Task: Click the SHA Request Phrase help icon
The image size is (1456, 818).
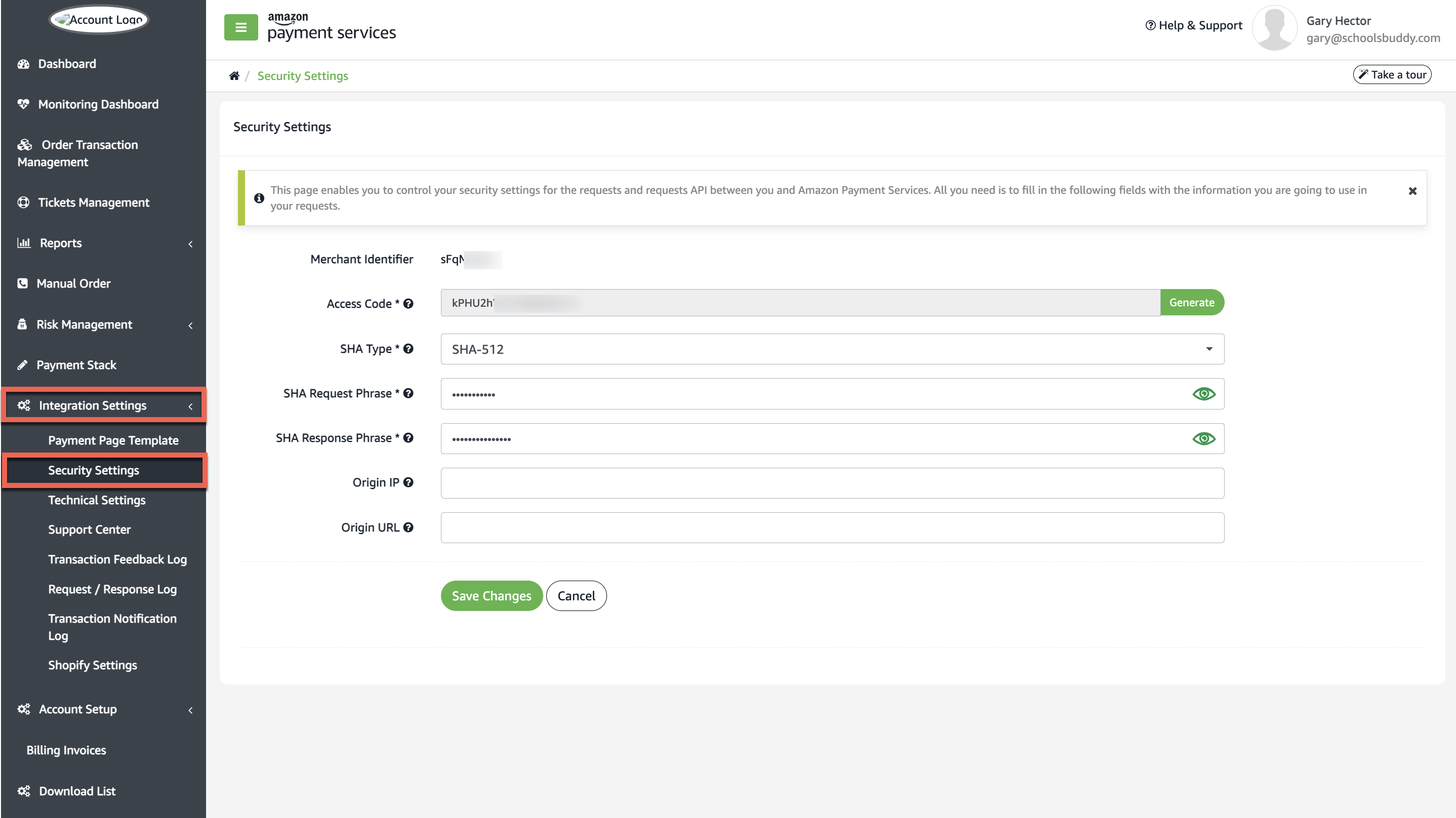Action: 408,393
